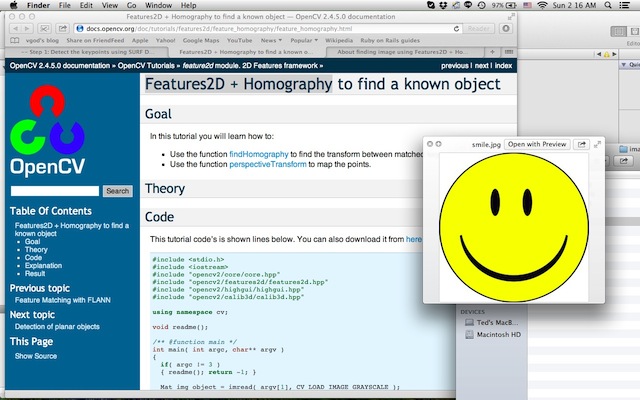Click the 'index' navigation link

[x=503, y=66]
